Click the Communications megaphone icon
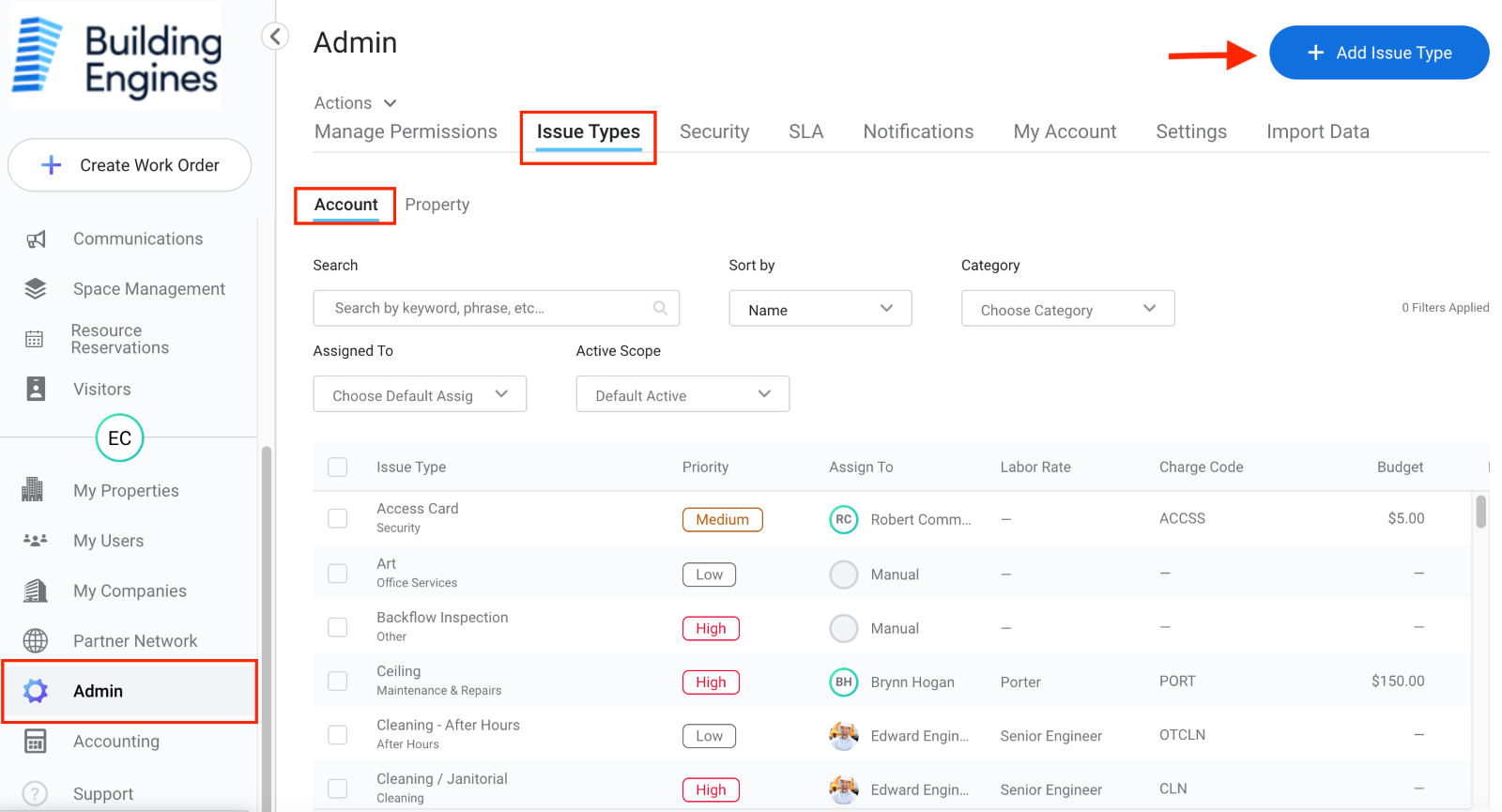This screenshot has width=1502, height=812. click(x=36, y=239)
